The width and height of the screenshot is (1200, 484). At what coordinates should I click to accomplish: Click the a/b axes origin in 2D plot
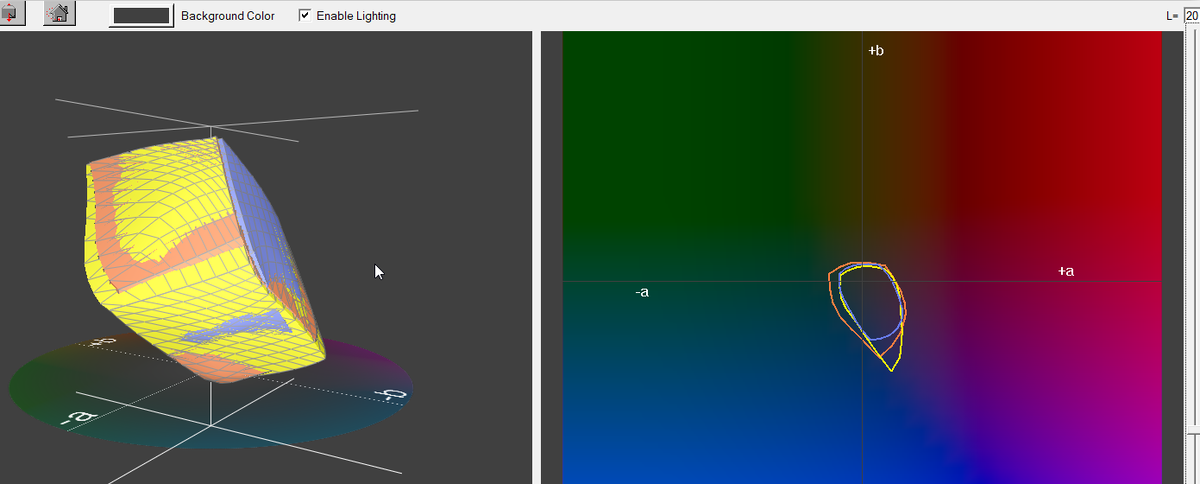[862, 281]
